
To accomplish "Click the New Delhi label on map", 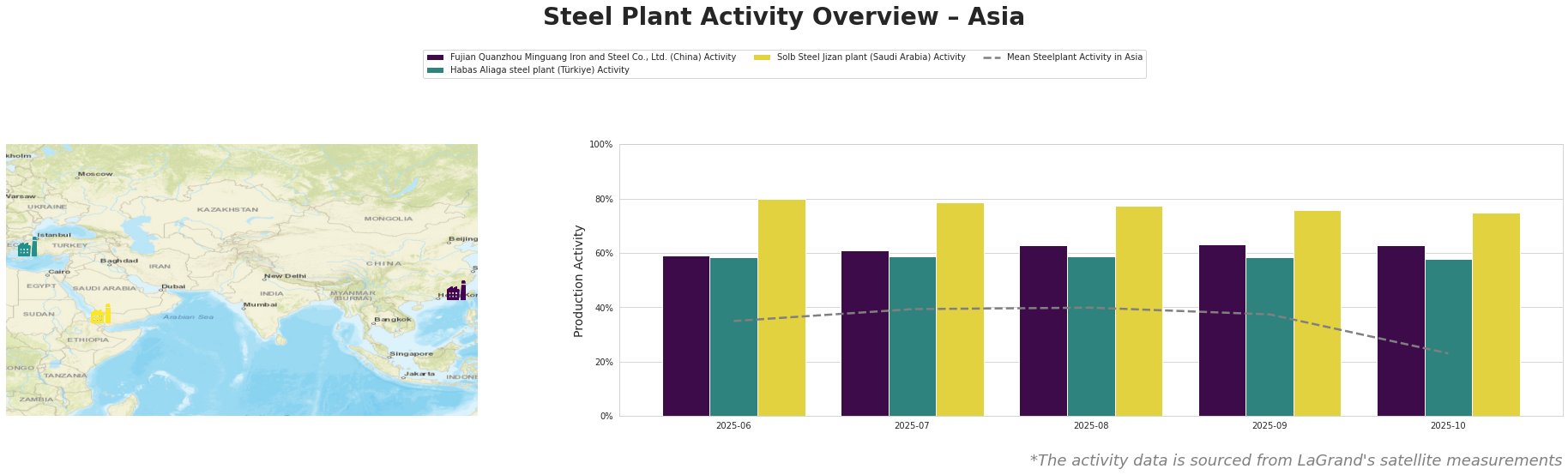I will 286,276.
